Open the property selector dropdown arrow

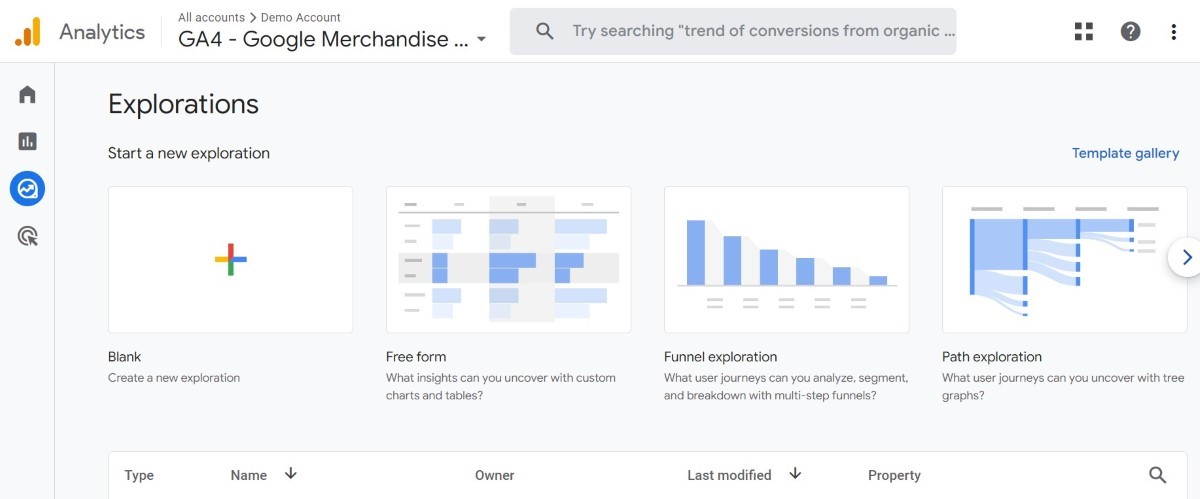(x=481, y=40)
